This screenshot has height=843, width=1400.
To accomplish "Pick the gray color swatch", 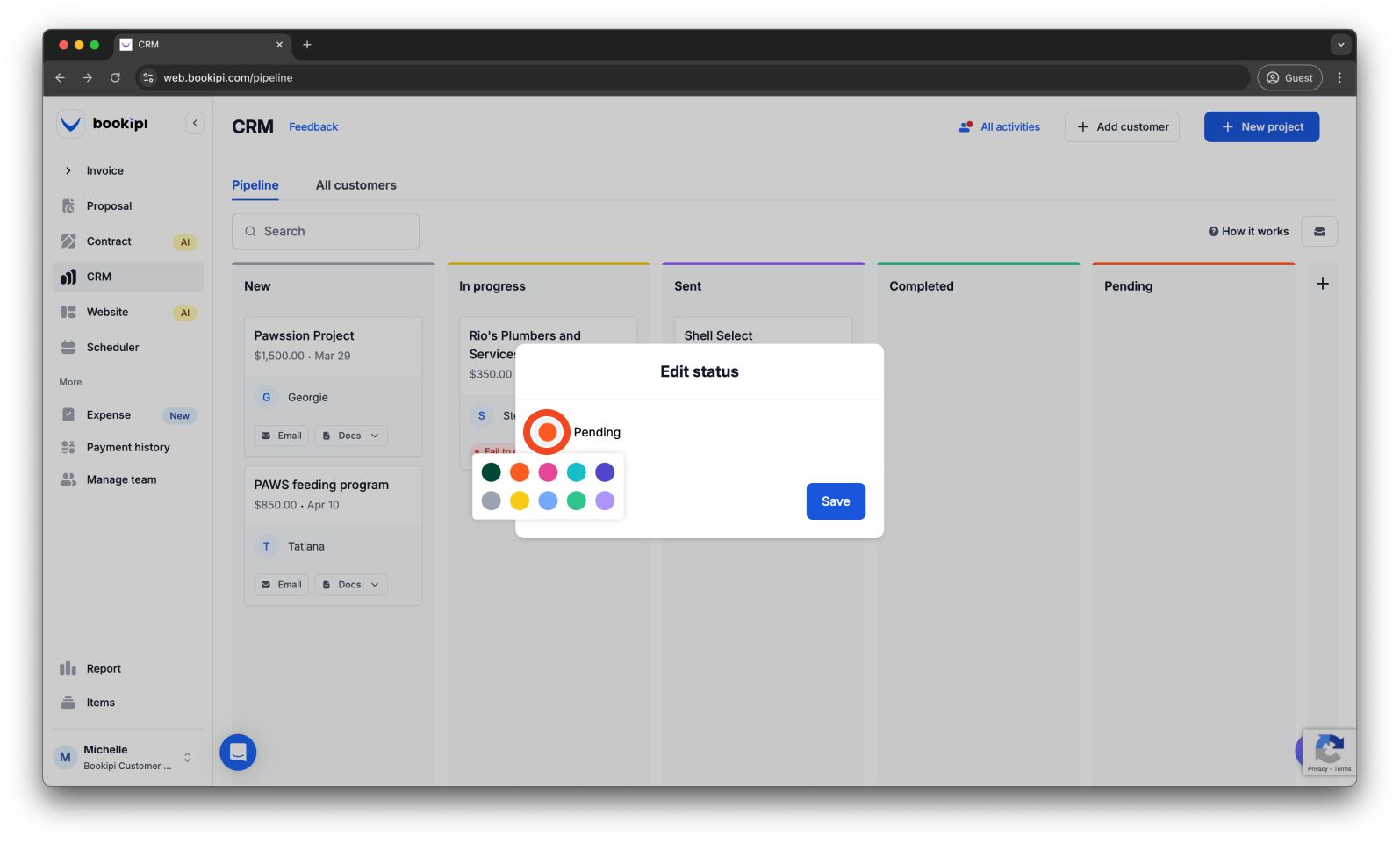I will pyautogui.click(x=492, y=501).
